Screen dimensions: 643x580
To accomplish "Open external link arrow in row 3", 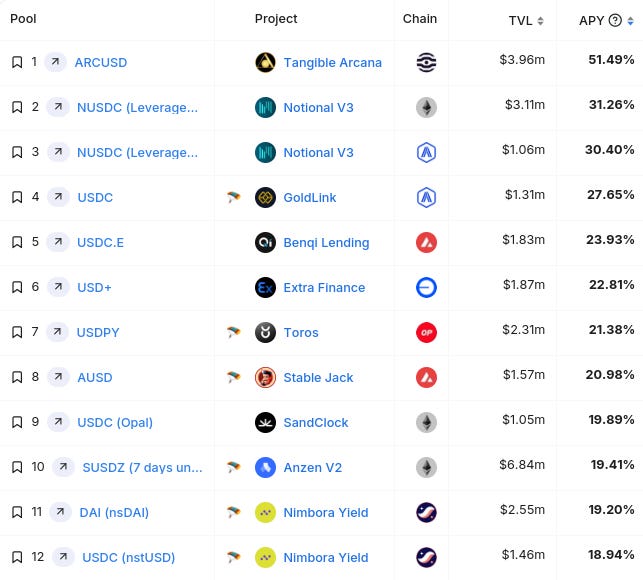I will [58, 152].
